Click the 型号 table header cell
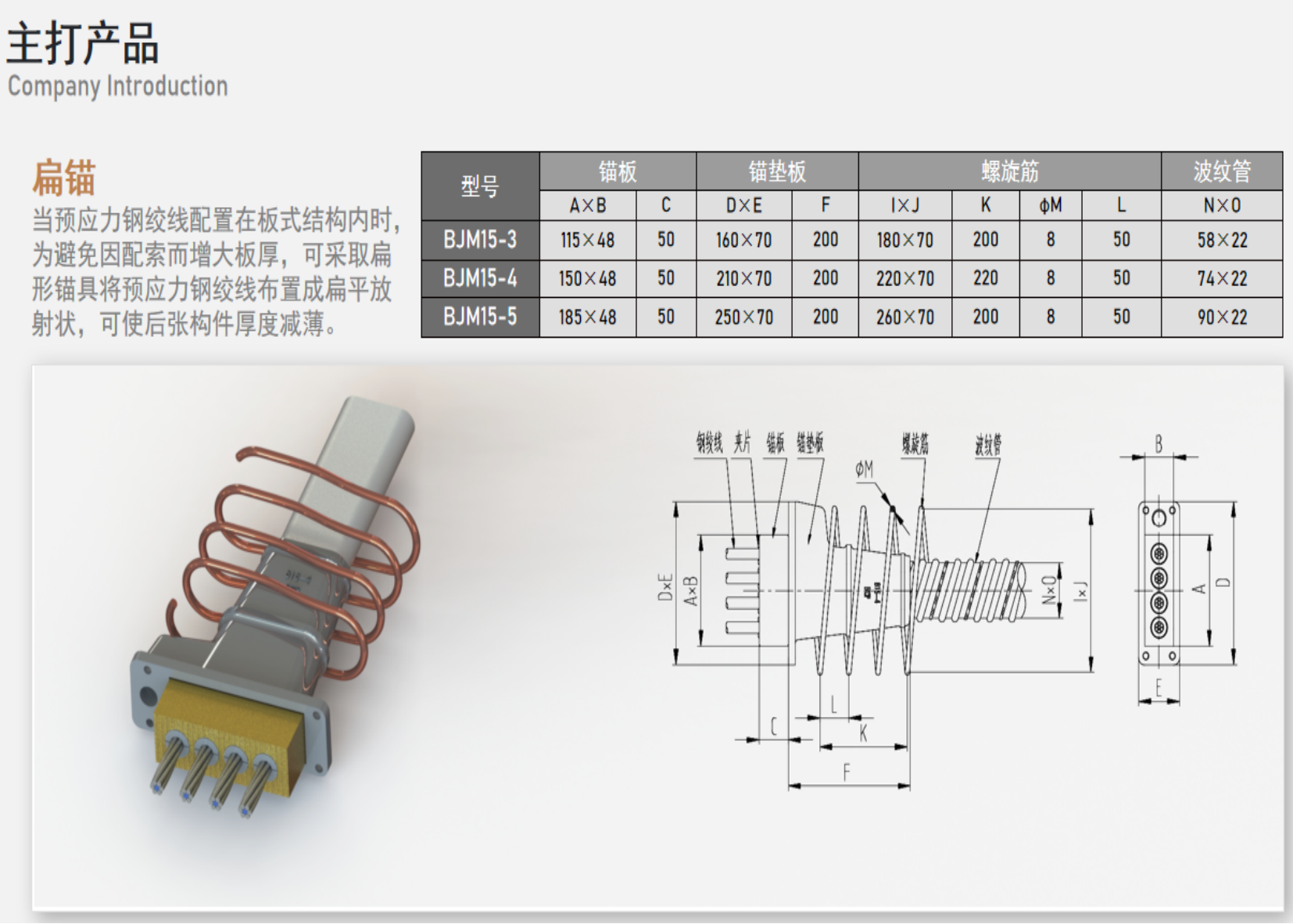Viewport: 1293px width, 924px height. click(480, 186)
